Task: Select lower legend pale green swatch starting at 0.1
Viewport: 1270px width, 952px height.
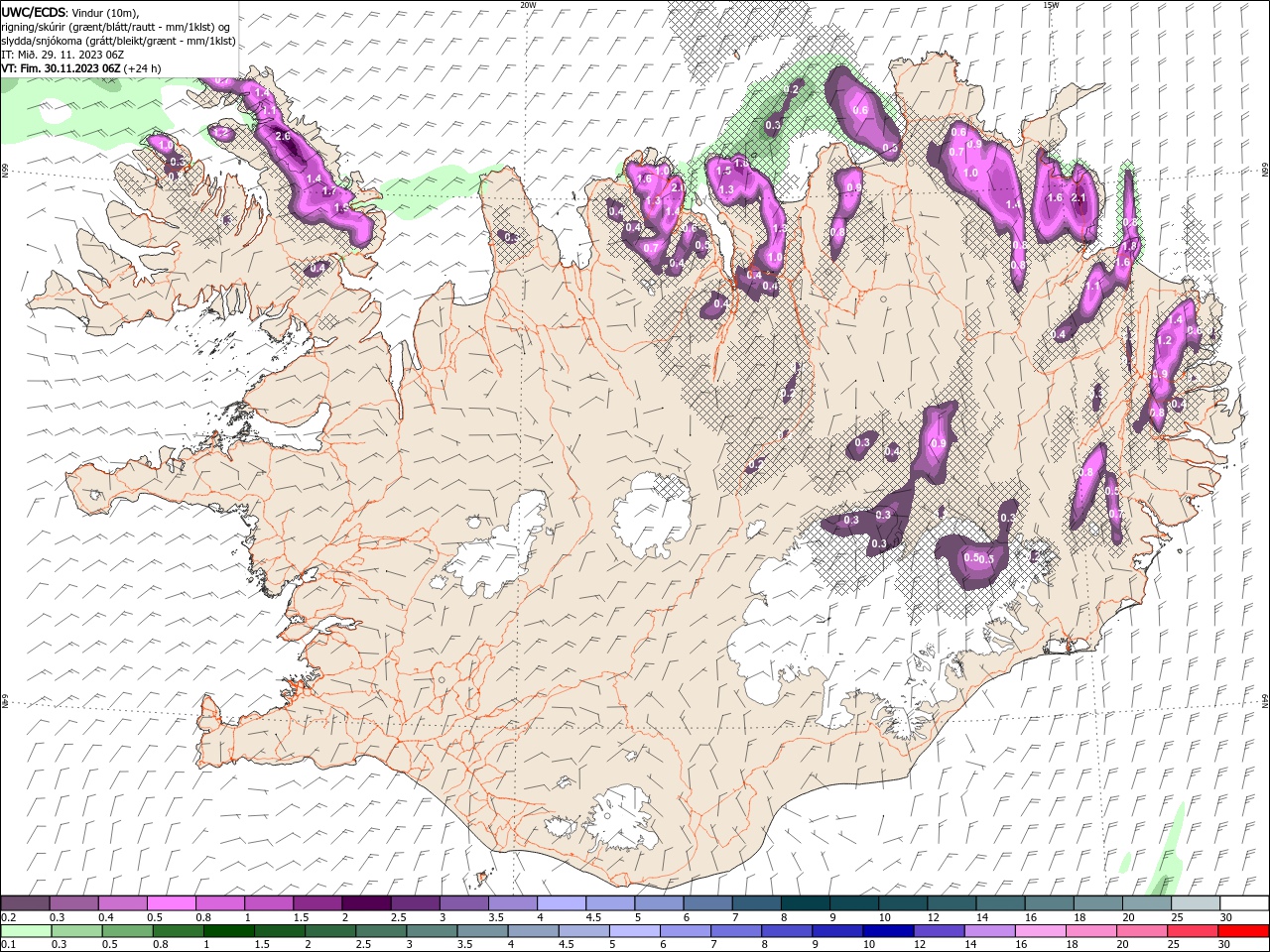Action: (26, 931)
